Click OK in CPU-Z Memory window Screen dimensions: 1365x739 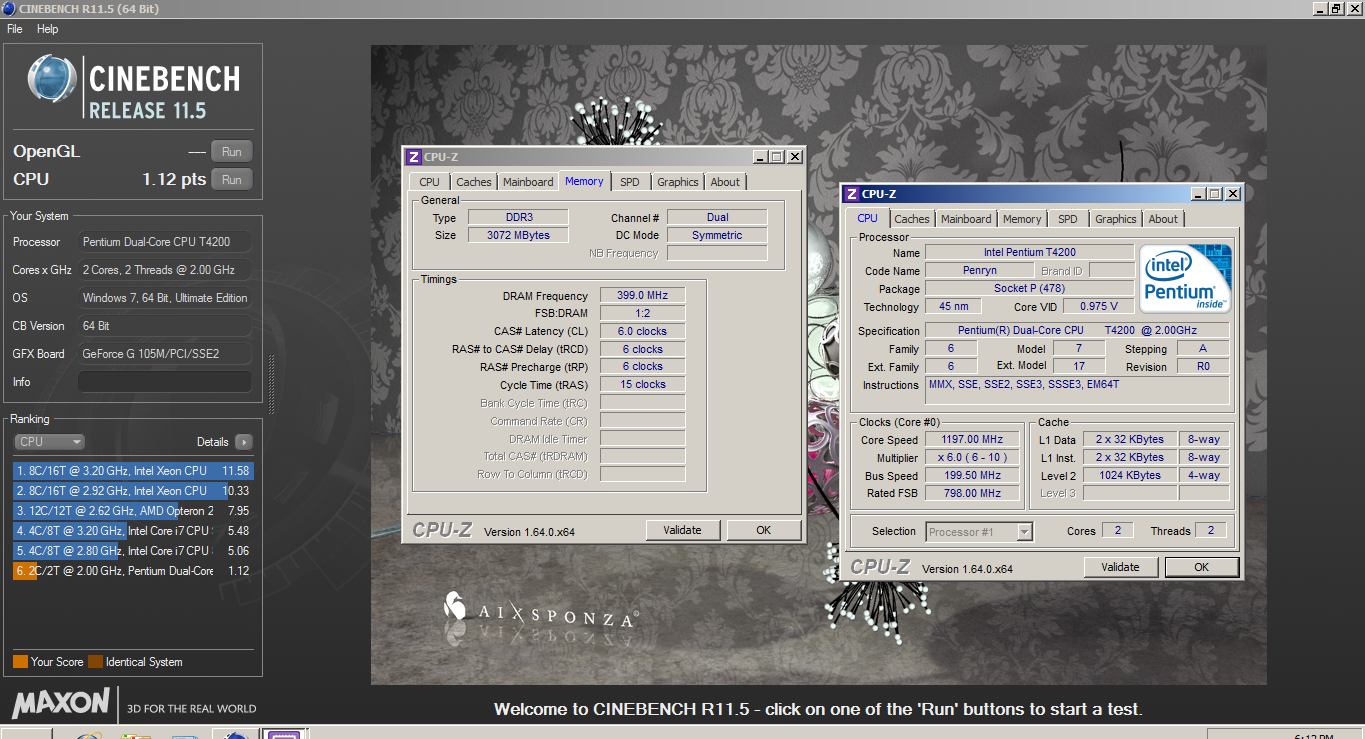click(763, 530)
